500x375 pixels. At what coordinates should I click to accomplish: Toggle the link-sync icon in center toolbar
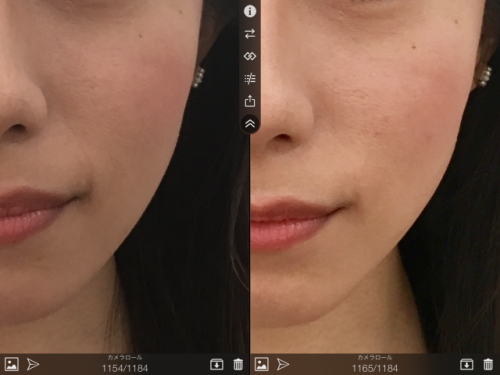coord(250,56)
